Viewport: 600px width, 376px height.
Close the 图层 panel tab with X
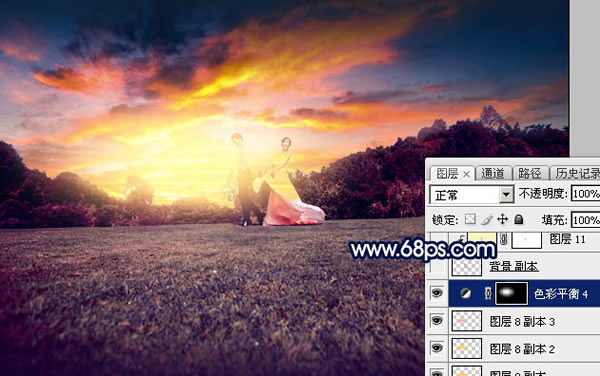coord(466,174)
